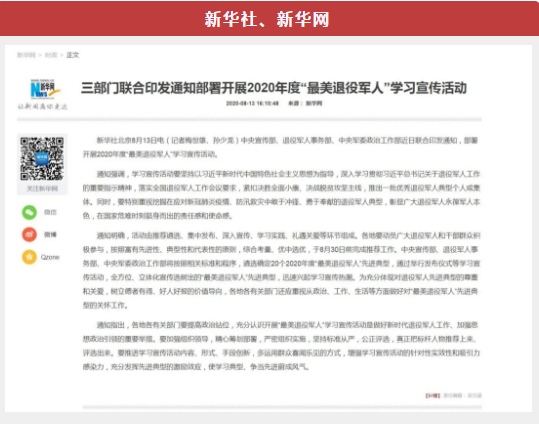Click the paragraph starting 新华社北京8月13日电
This screenshot has width=539, height=424.
(280, 147)
